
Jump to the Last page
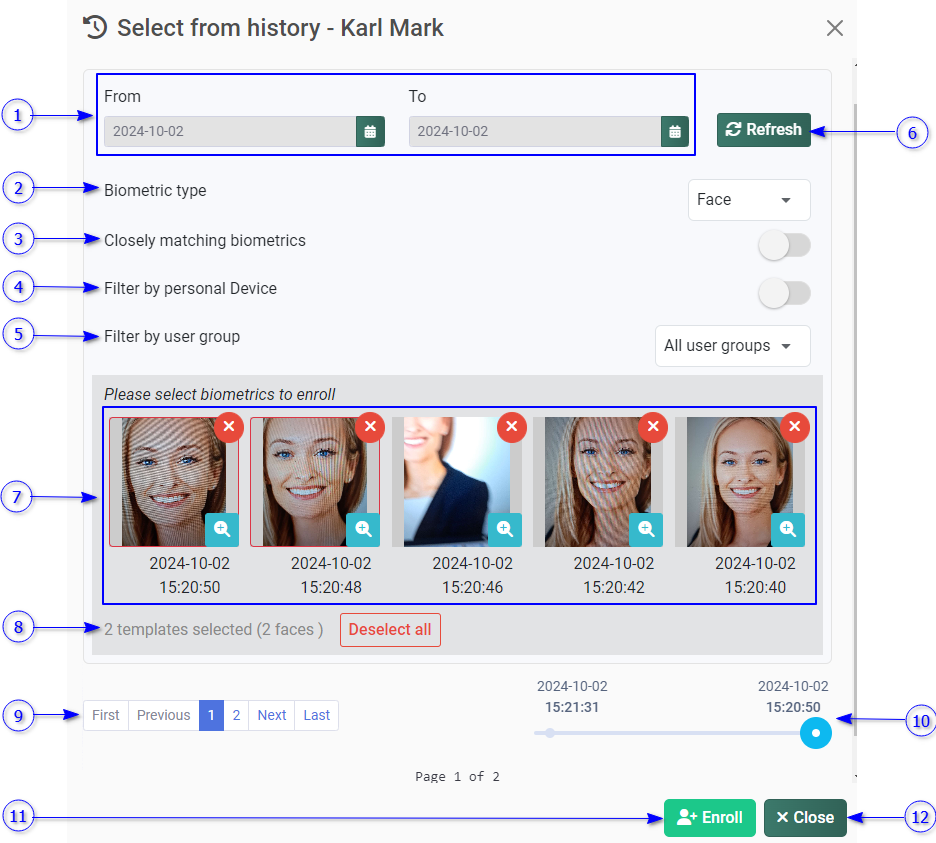click(x=316, y=715)
